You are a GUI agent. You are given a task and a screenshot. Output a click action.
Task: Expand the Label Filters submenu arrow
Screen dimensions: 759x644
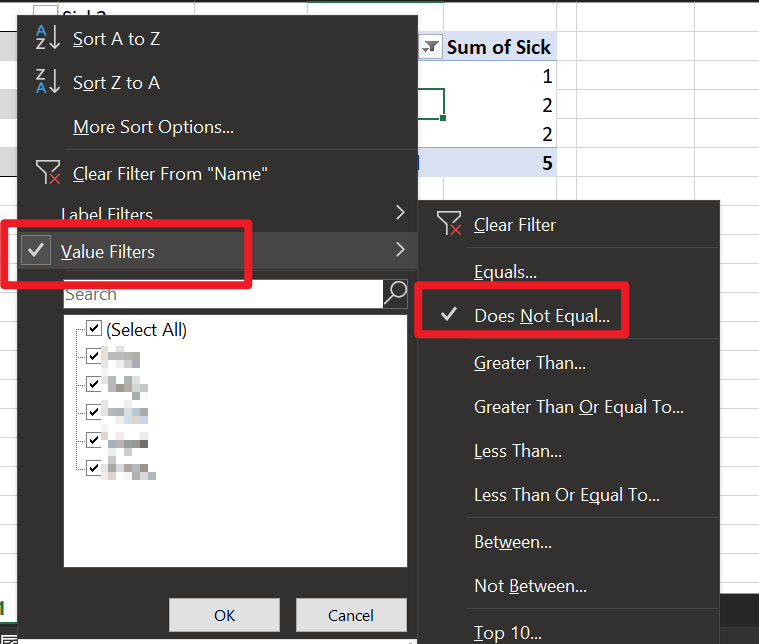coord(400,212)
